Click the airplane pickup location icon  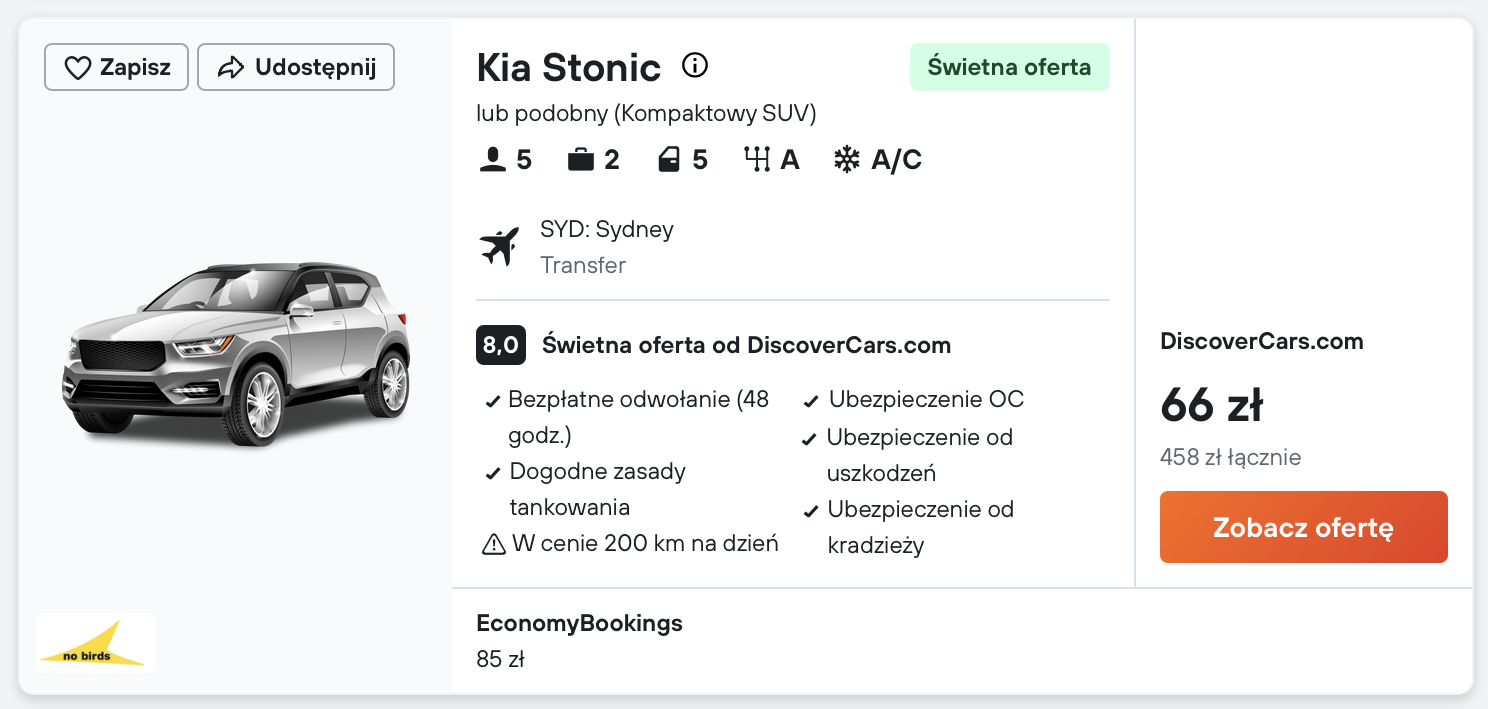click(500, 246)
